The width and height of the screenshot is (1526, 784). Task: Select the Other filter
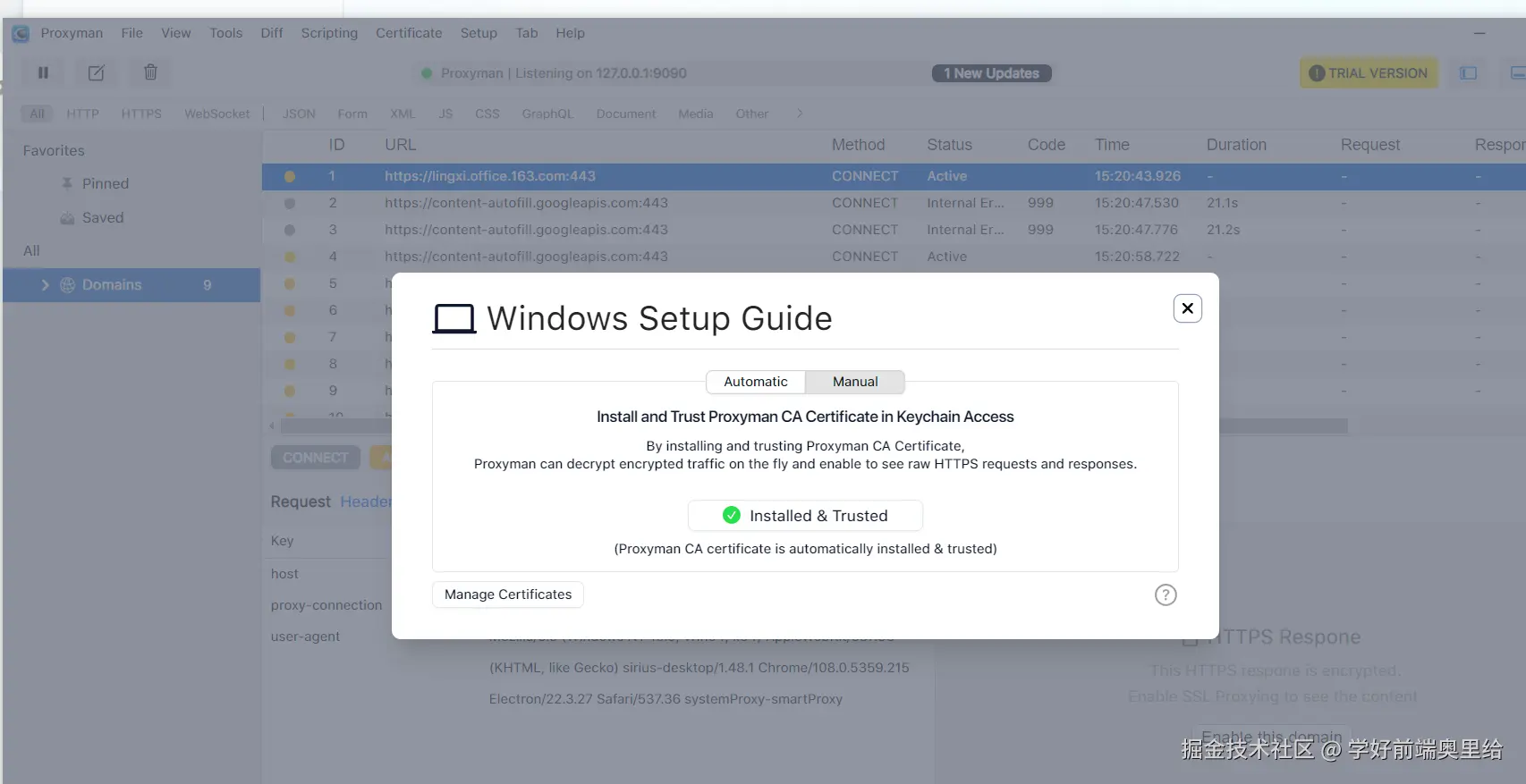[x=752, y=114]
